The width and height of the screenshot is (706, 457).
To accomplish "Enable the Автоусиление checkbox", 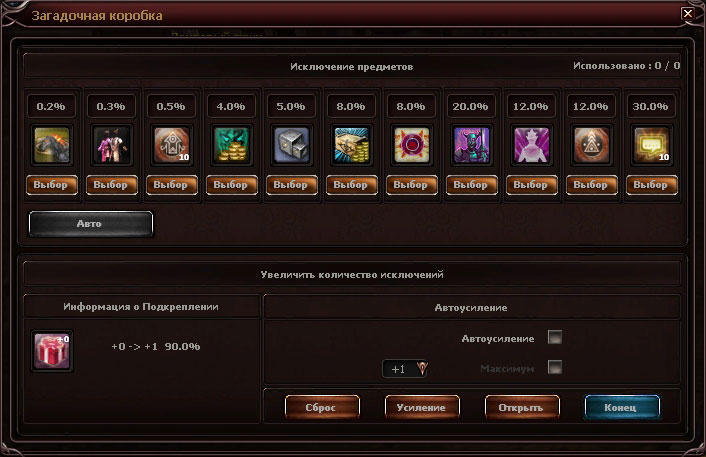I will tap(555, 337).
